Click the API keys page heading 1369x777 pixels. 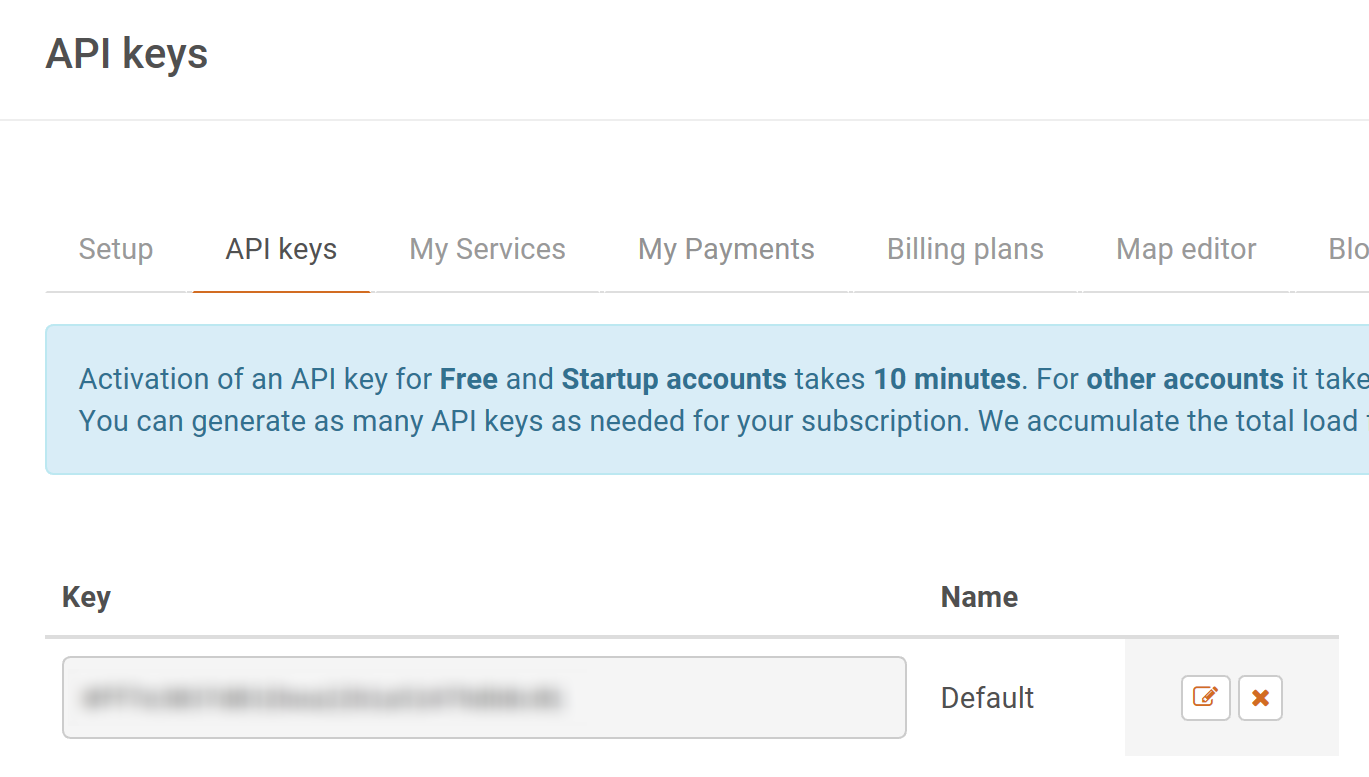(x=127, y=53)
